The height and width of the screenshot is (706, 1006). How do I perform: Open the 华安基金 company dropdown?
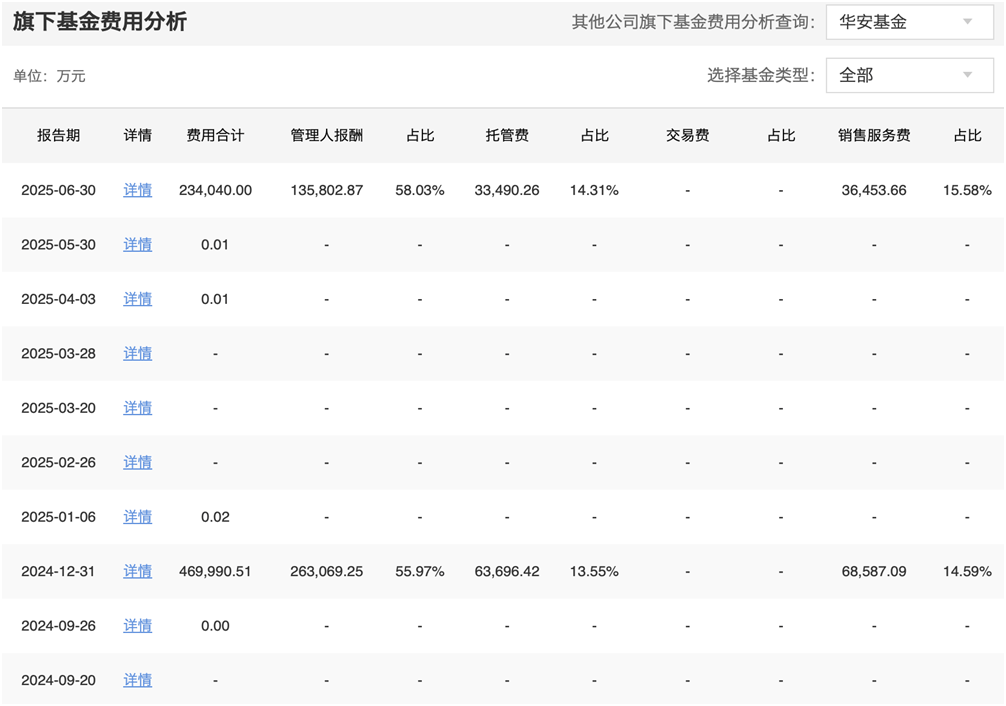click(x=909, y=22)
